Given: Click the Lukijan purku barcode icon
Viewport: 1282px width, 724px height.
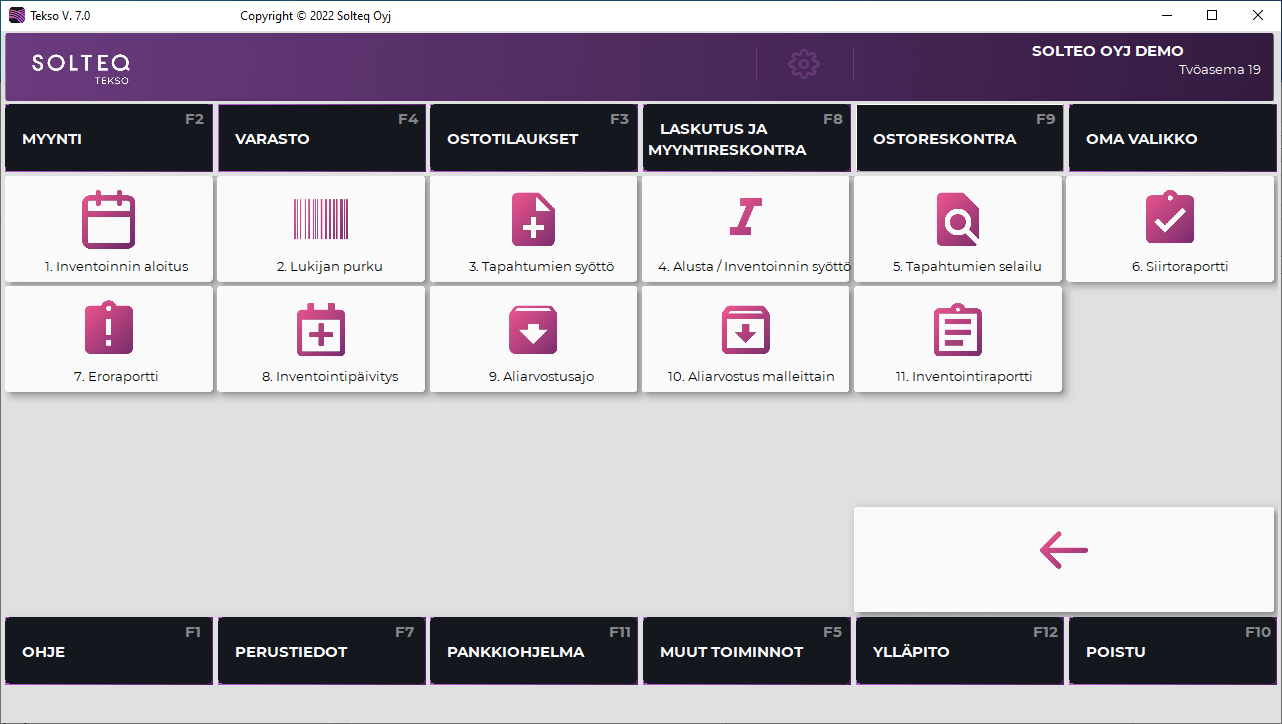Looking at the screenshot, I should tap(321, 219).
